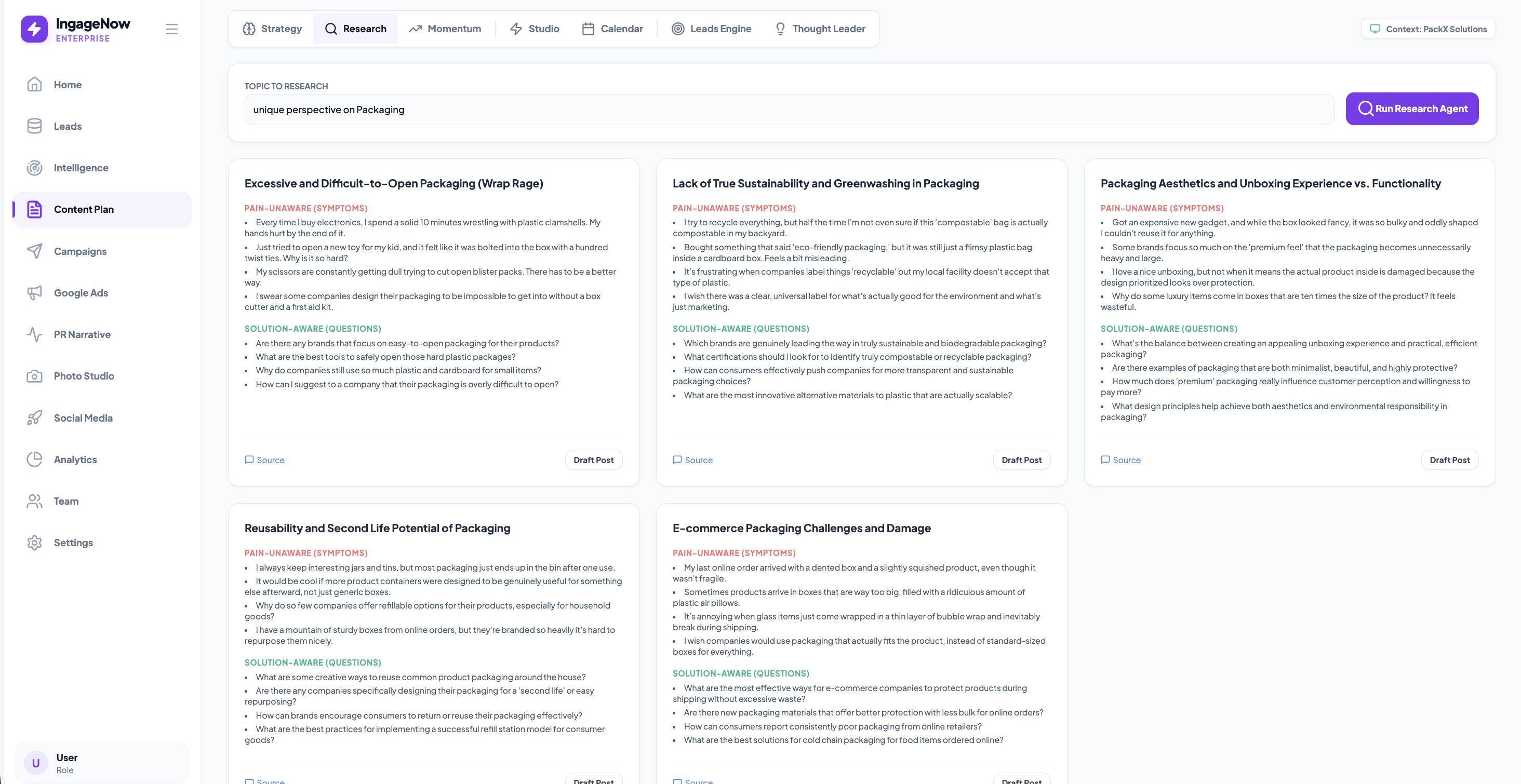Collapse sidebar with hamburger menu icon
The width and height of the screenshot is (1521, 784).
(x=172, y=29)
